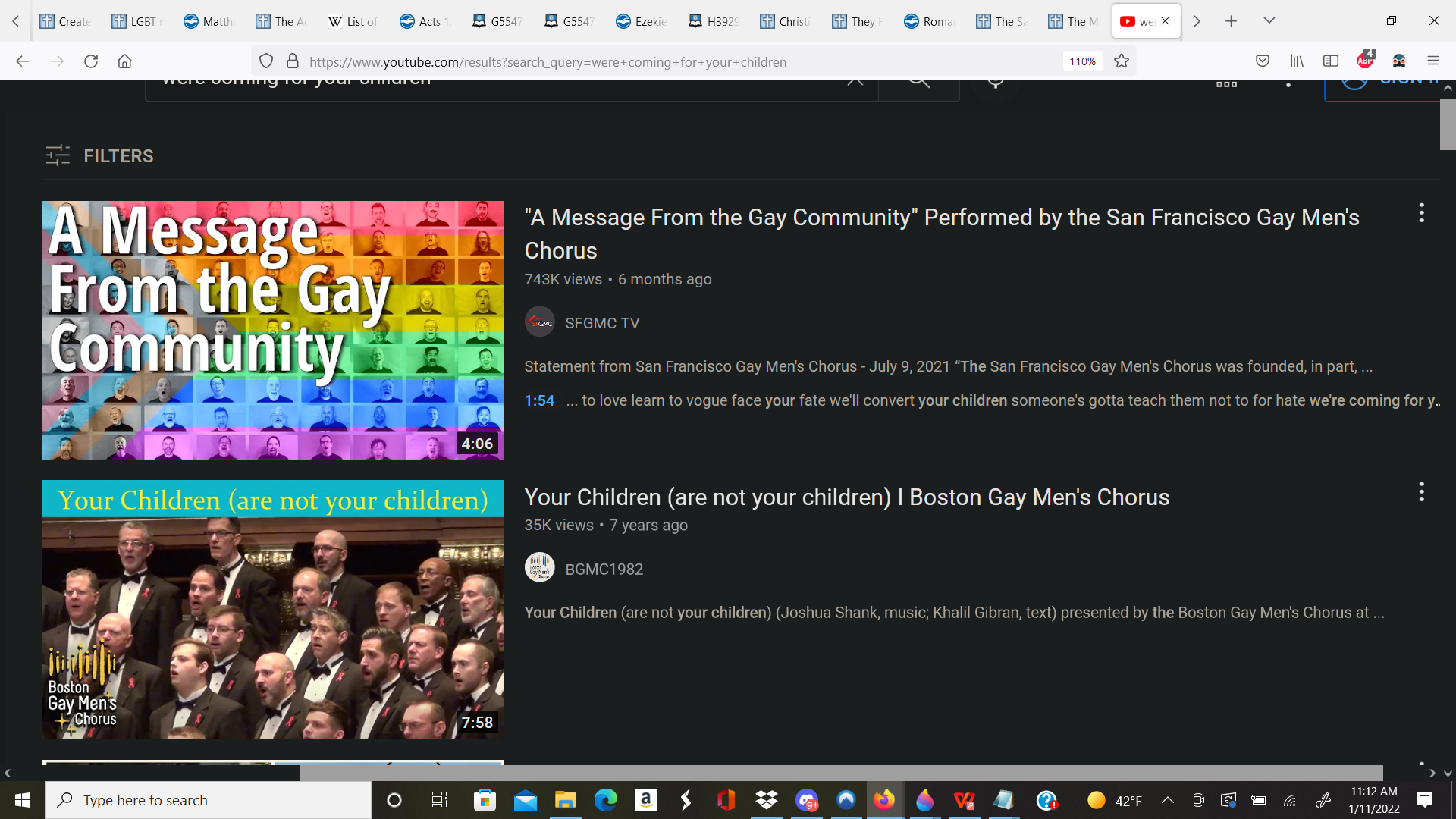Image resolution: width=1456 pixels, height=819 pixels.
Task: Open the Adblock Plus extension icon
Action: [x=1365, y=60]
